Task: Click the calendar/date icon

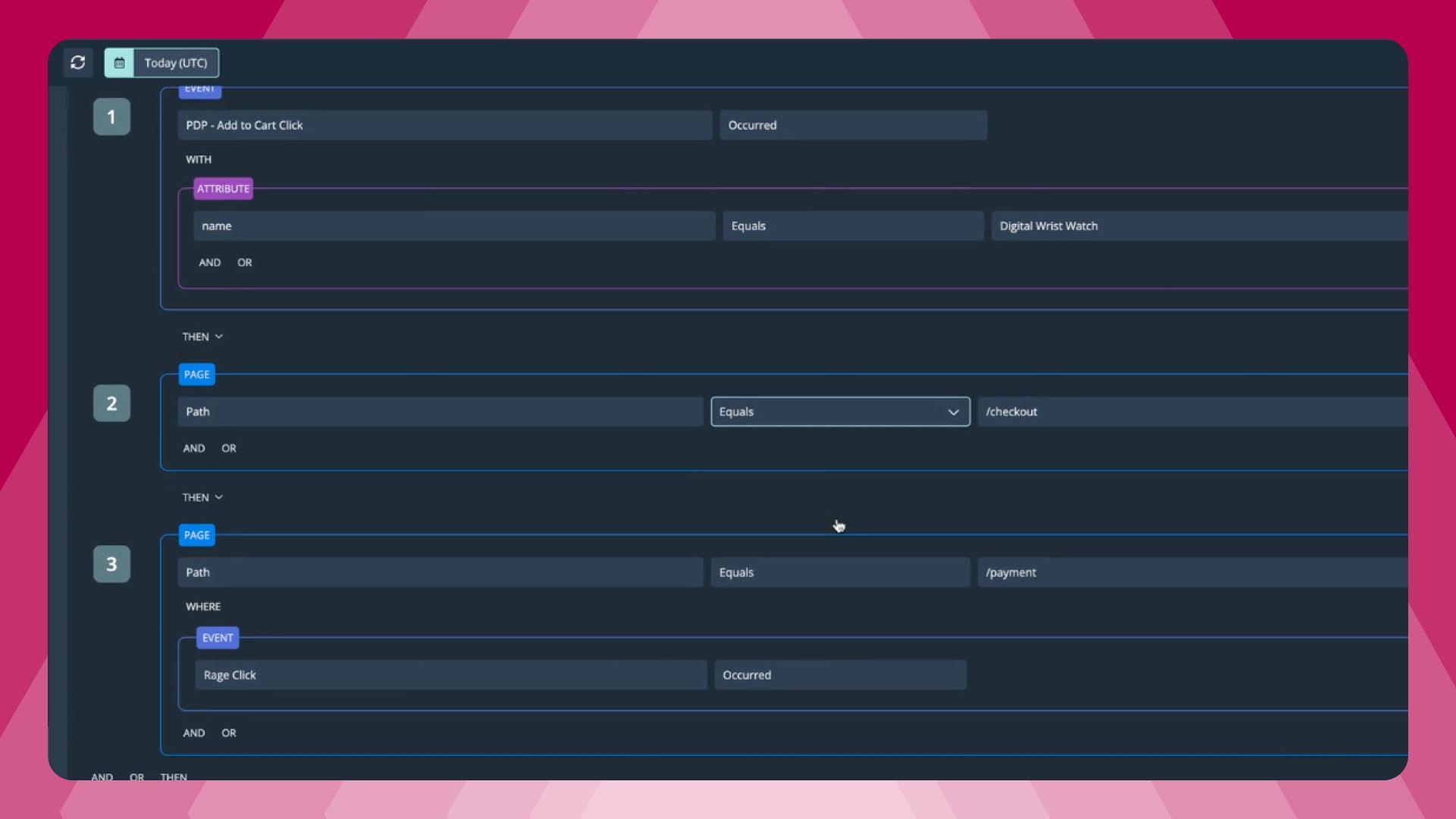Action: (x=119, y=62)
